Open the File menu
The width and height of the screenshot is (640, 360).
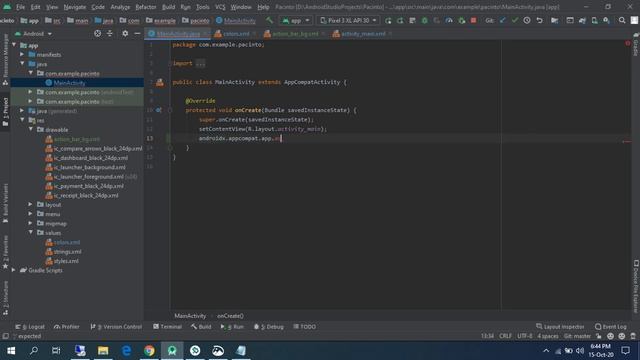point(20,7)
